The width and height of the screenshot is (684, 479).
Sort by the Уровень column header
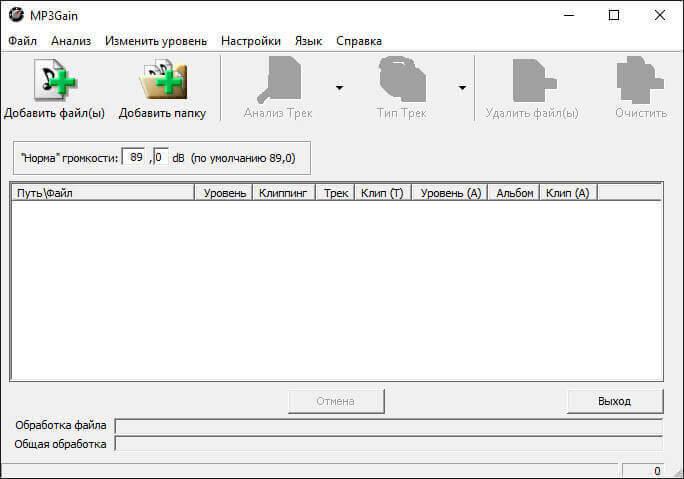pos(223,193)
